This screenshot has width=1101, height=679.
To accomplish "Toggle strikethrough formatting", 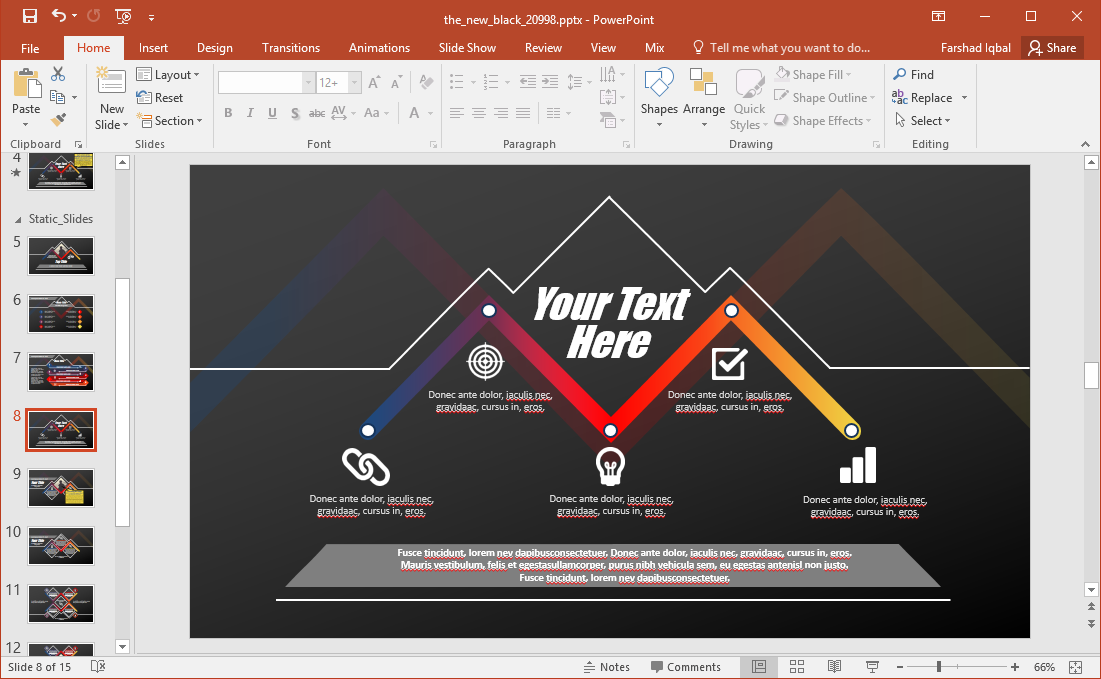I will pos(317,113).
